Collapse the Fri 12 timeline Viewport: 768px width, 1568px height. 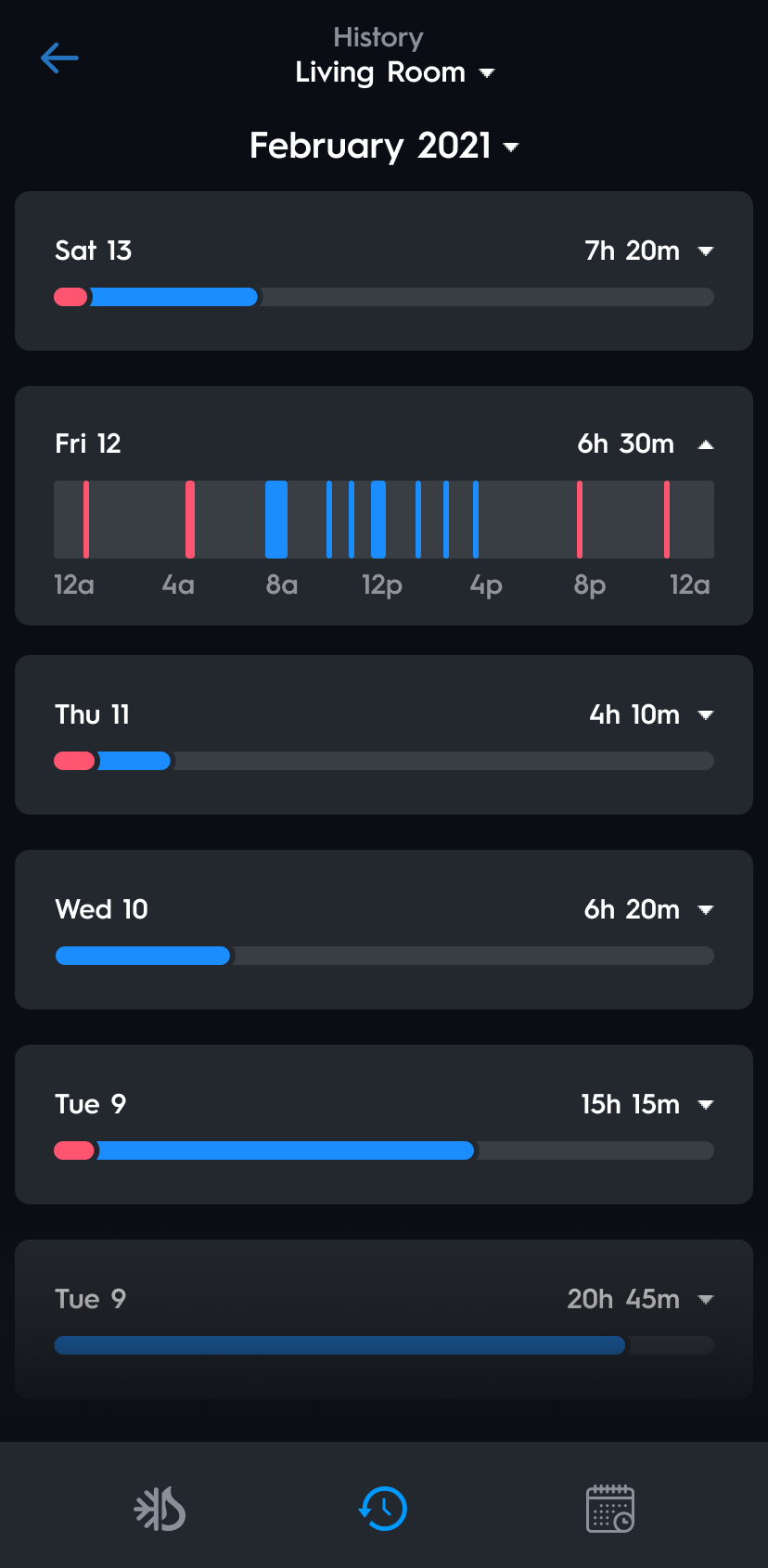706,444
